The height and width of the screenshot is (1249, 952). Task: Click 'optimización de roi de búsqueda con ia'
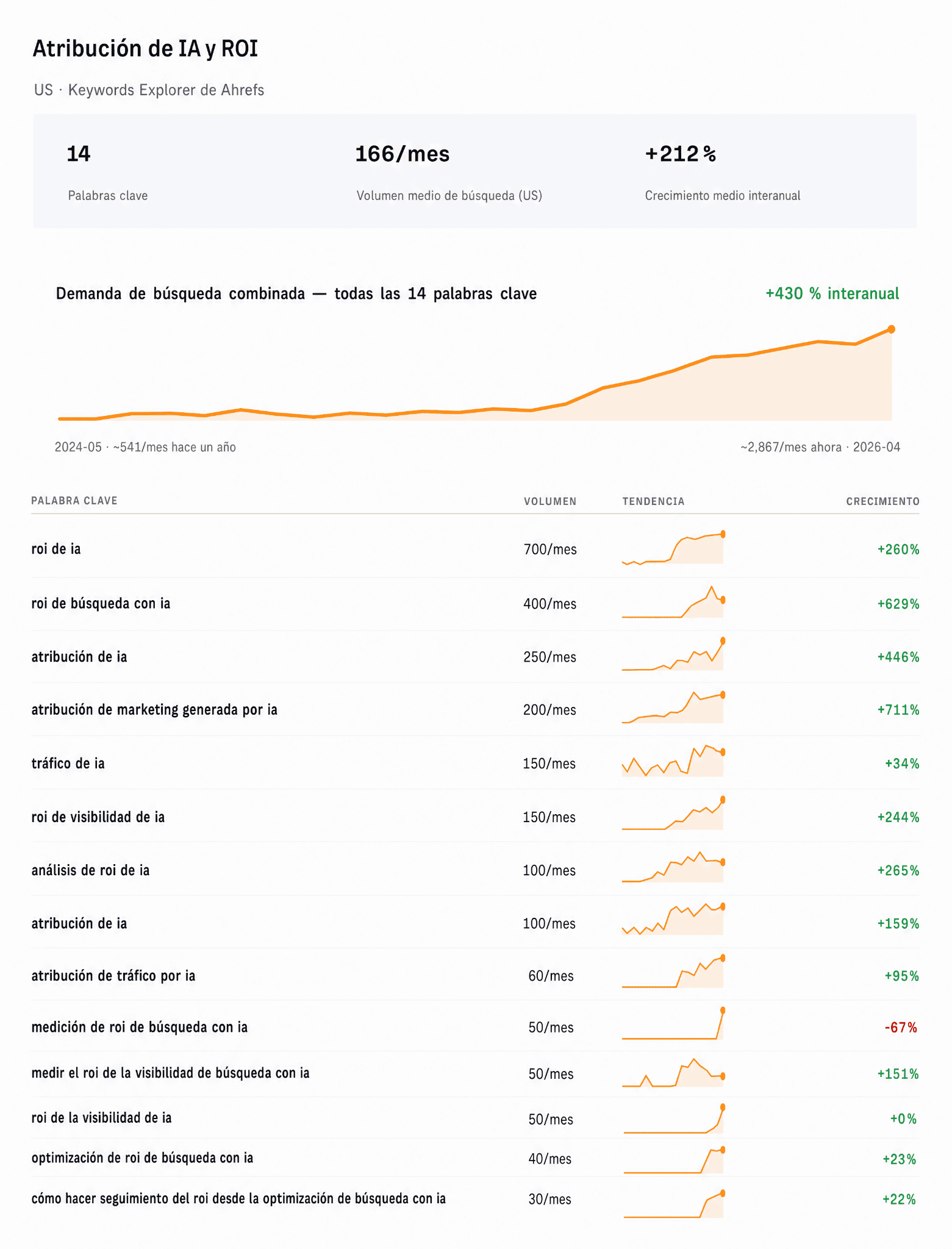click(142, 1158)
